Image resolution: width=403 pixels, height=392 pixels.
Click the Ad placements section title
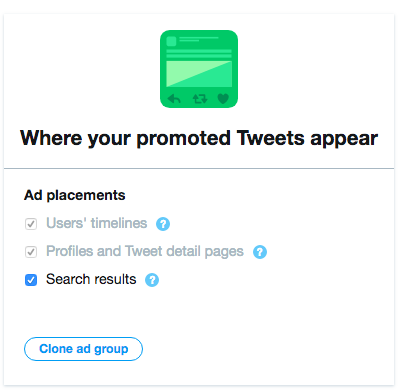75,195
